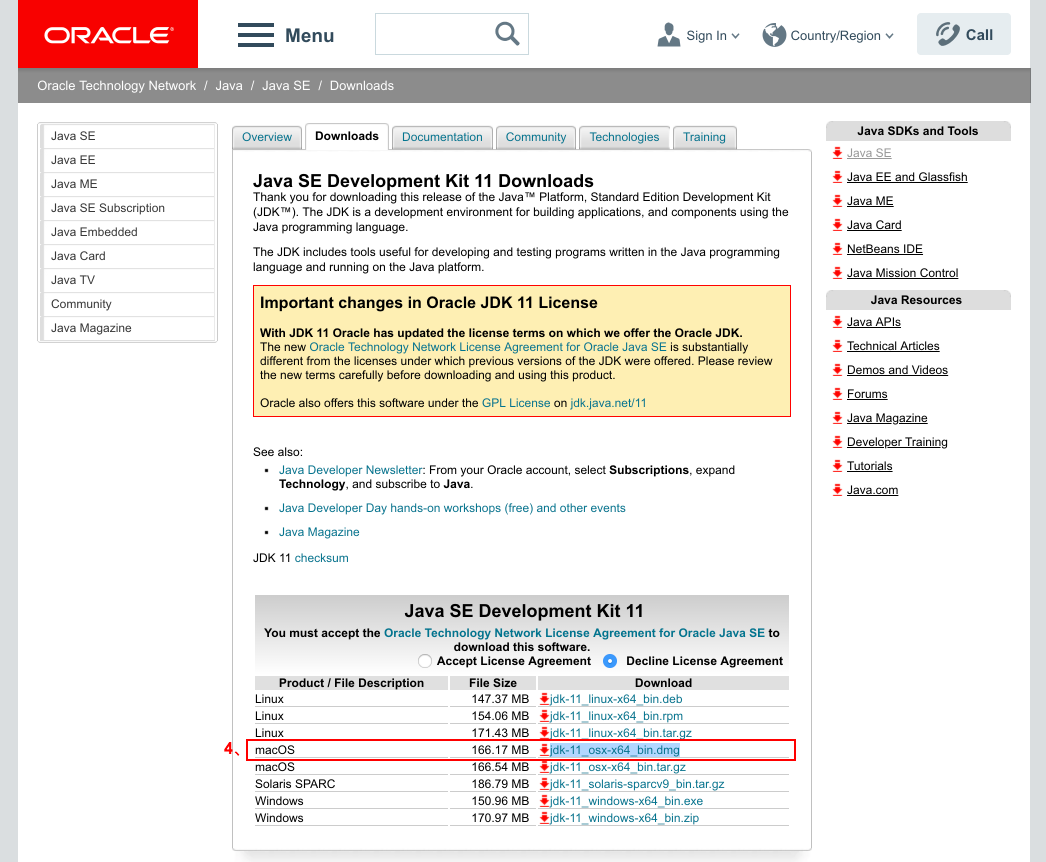Screen dimensions: 1046x862
Task: Open Java ME in left sidebar
Action: [129, 184]
